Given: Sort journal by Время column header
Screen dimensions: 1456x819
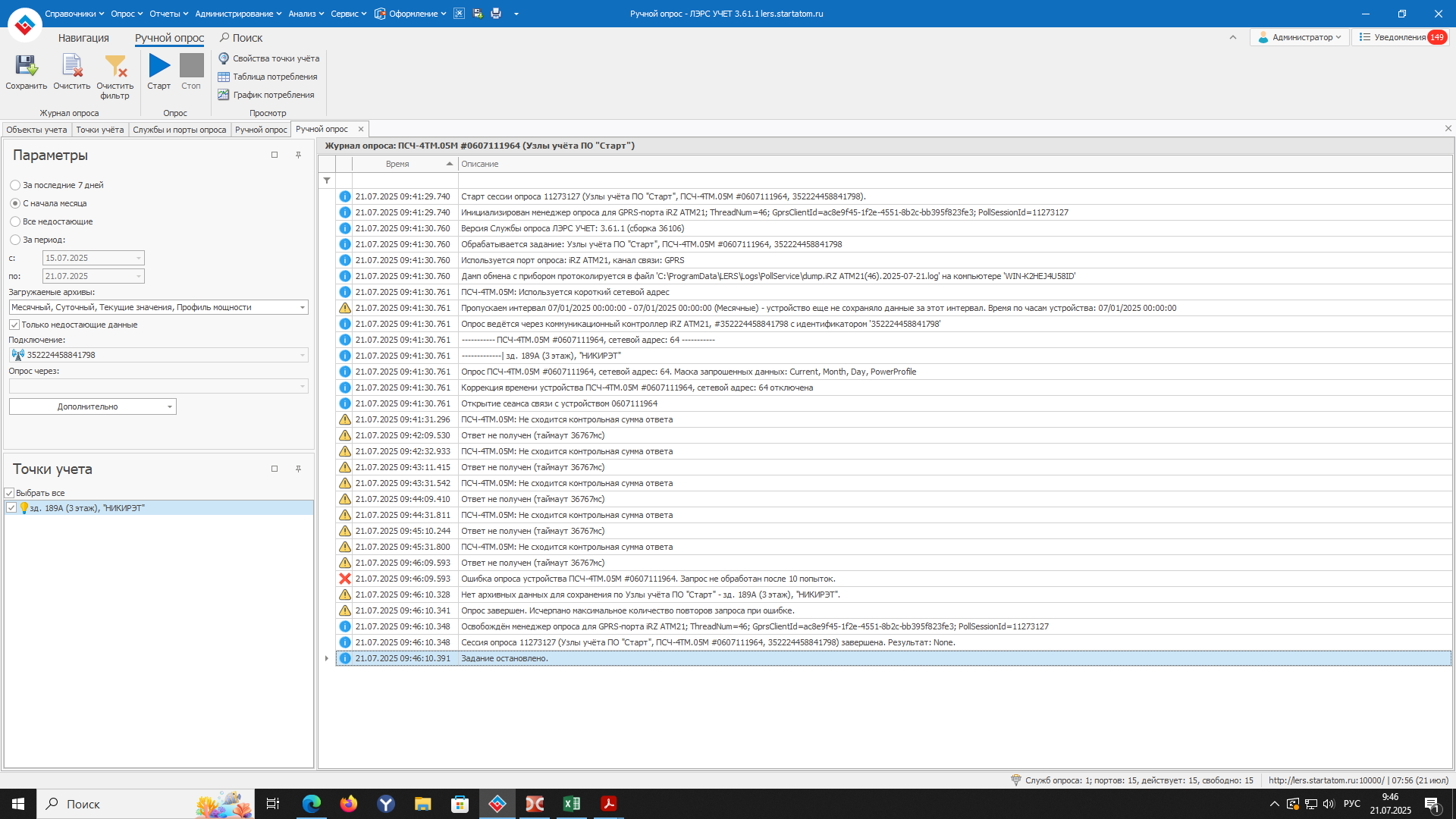Looking at the screenshot, I should click(397, 164).
